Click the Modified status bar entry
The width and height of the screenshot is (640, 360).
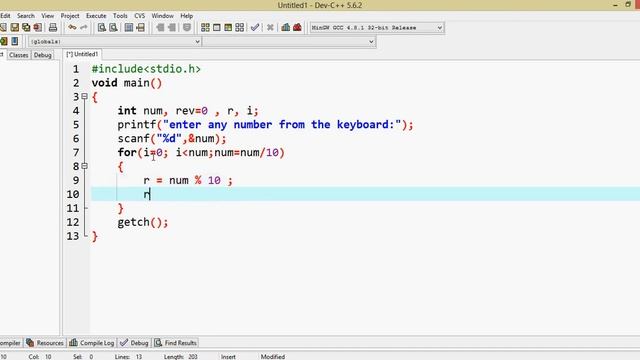tap(273, 356)
